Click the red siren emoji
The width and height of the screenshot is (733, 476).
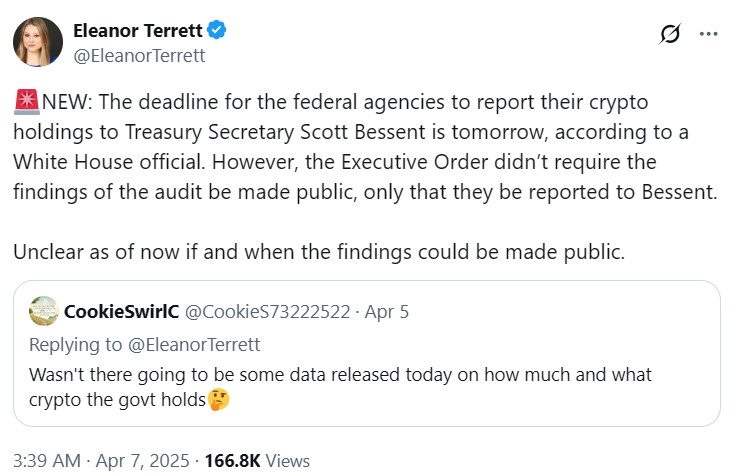27,104
